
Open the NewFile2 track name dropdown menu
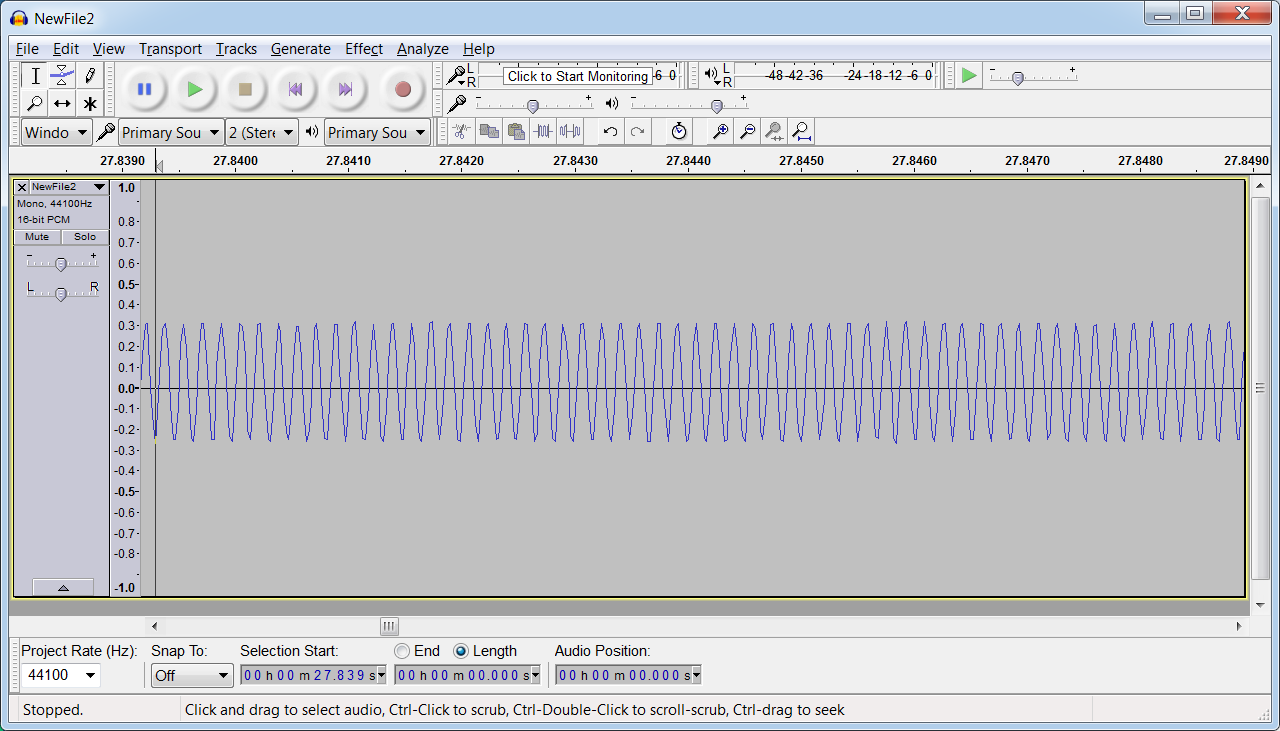tap(67, 187)
